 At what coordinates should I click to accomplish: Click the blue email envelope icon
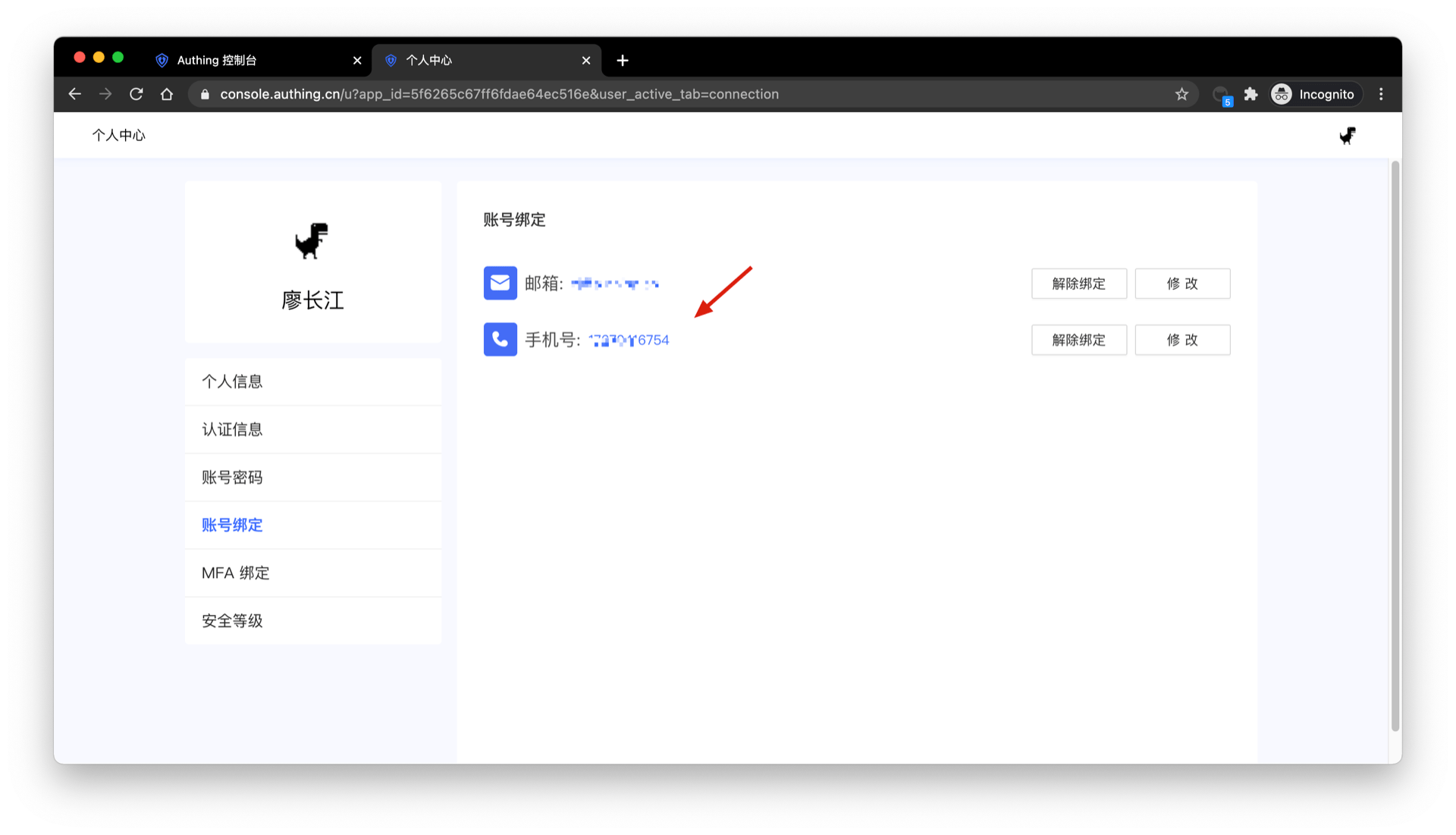click(x=500, y=283)
